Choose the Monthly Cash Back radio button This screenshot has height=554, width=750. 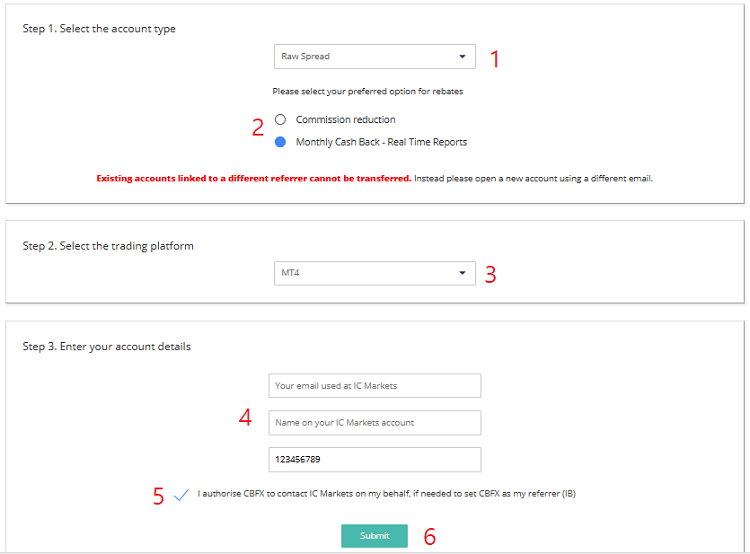tap(281, 142)
